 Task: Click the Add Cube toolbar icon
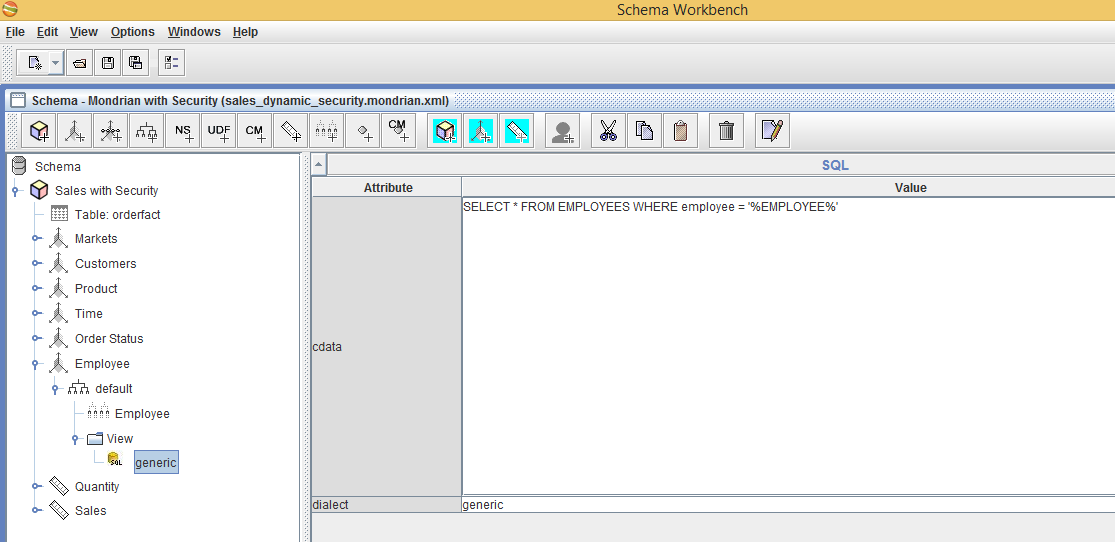39,131
